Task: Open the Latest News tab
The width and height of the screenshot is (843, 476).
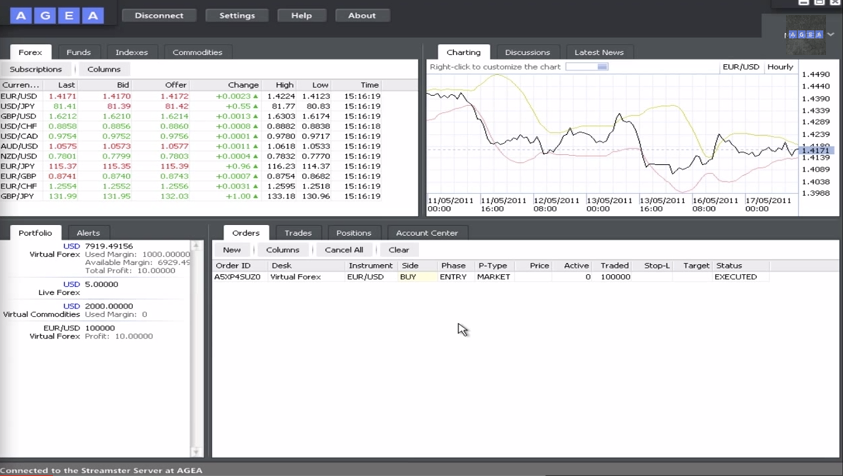Action: 599,52
